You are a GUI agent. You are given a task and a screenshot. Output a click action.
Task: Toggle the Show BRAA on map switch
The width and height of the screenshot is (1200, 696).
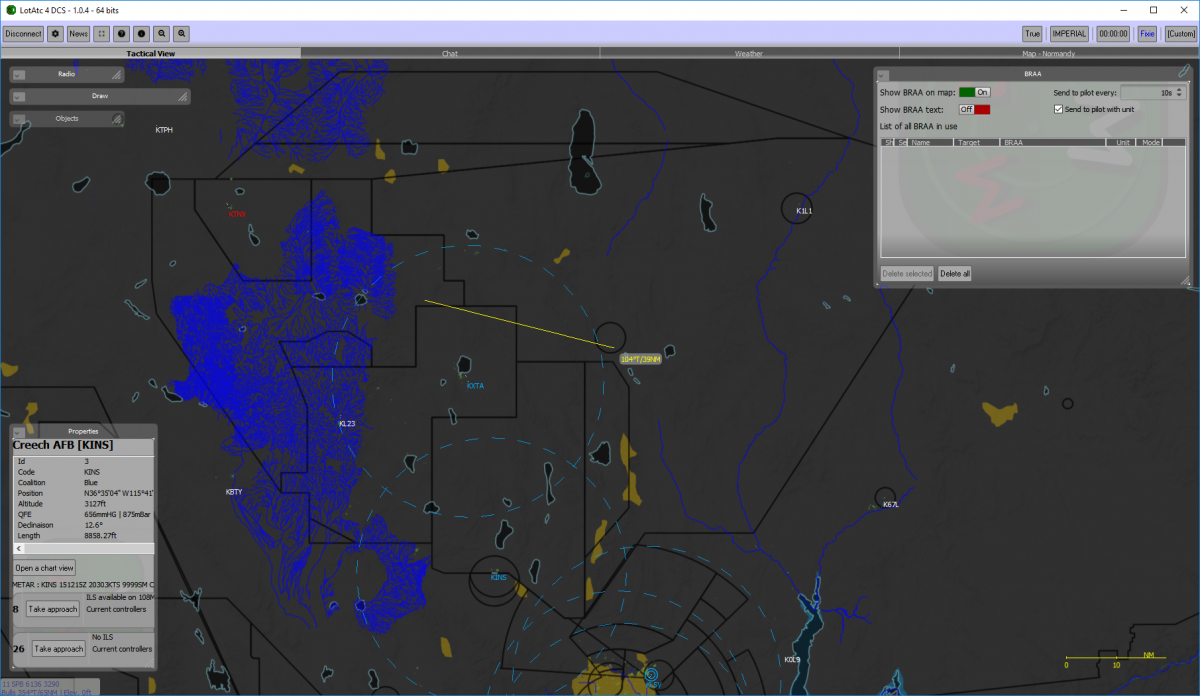tap(974, 92)
